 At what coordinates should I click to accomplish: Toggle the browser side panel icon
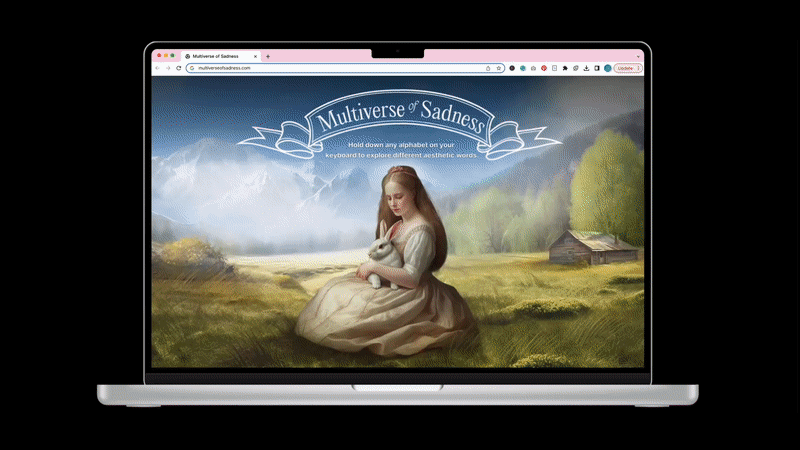[597, 68]
